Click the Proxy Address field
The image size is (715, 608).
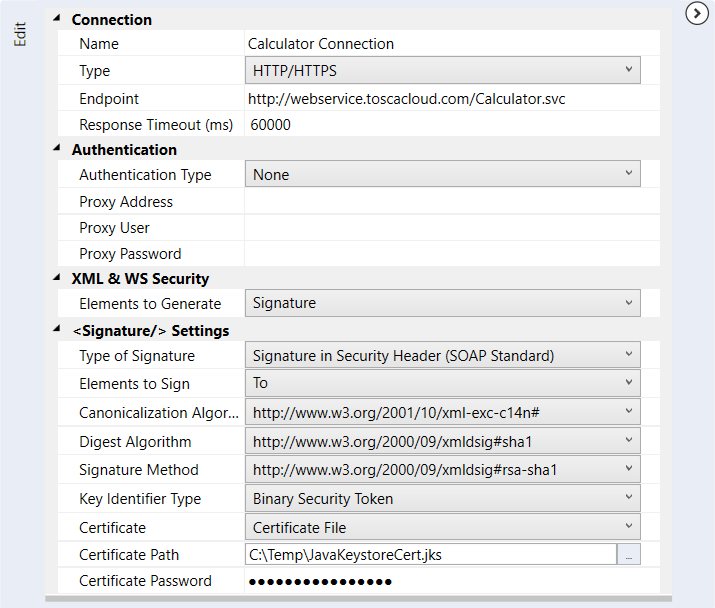pyautogui.click(x=450, y=201)
